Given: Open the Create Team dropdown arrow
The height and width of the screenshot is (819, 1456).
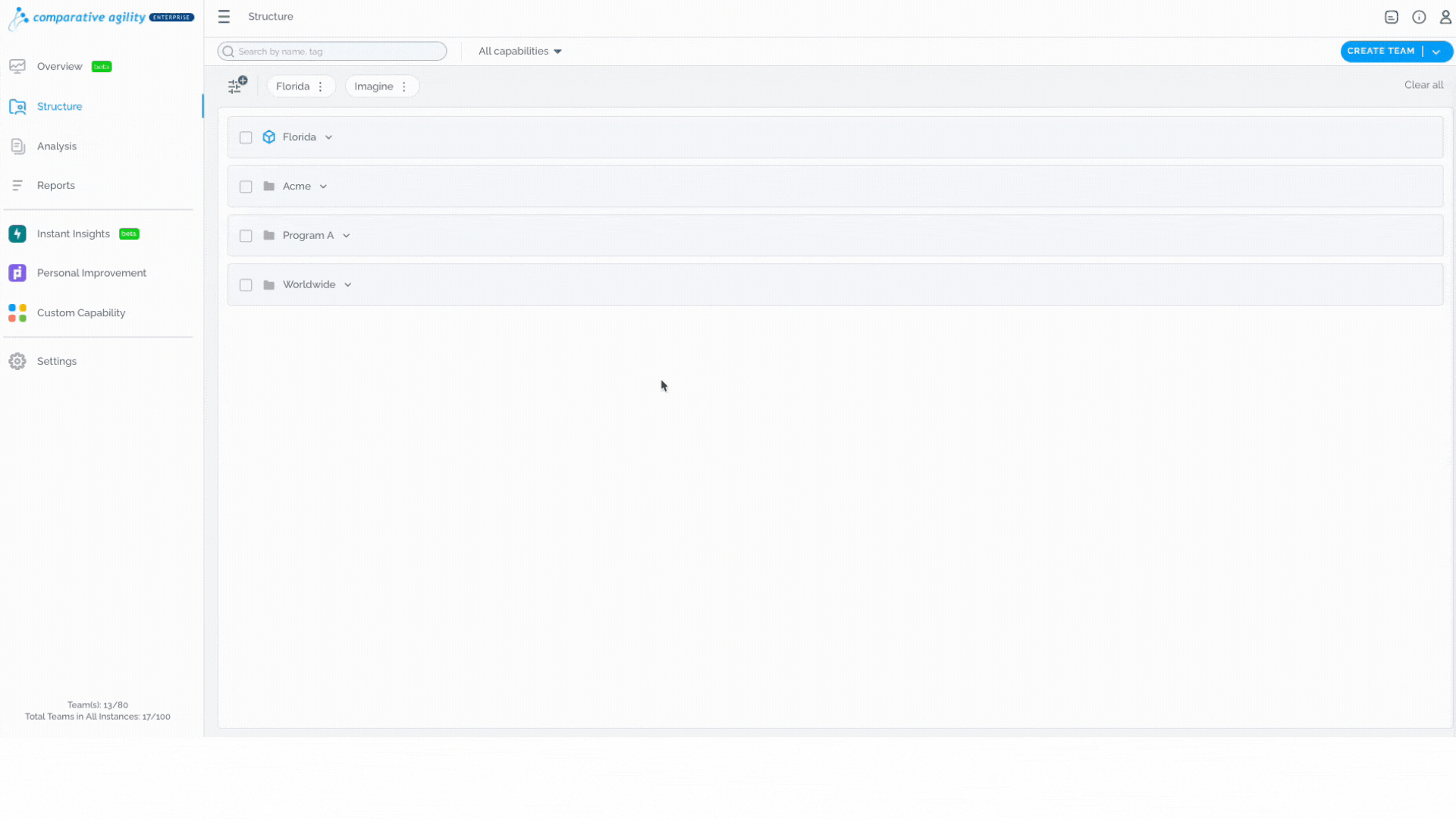Looking at the screenshot, I should click(x=1436, y=52).
